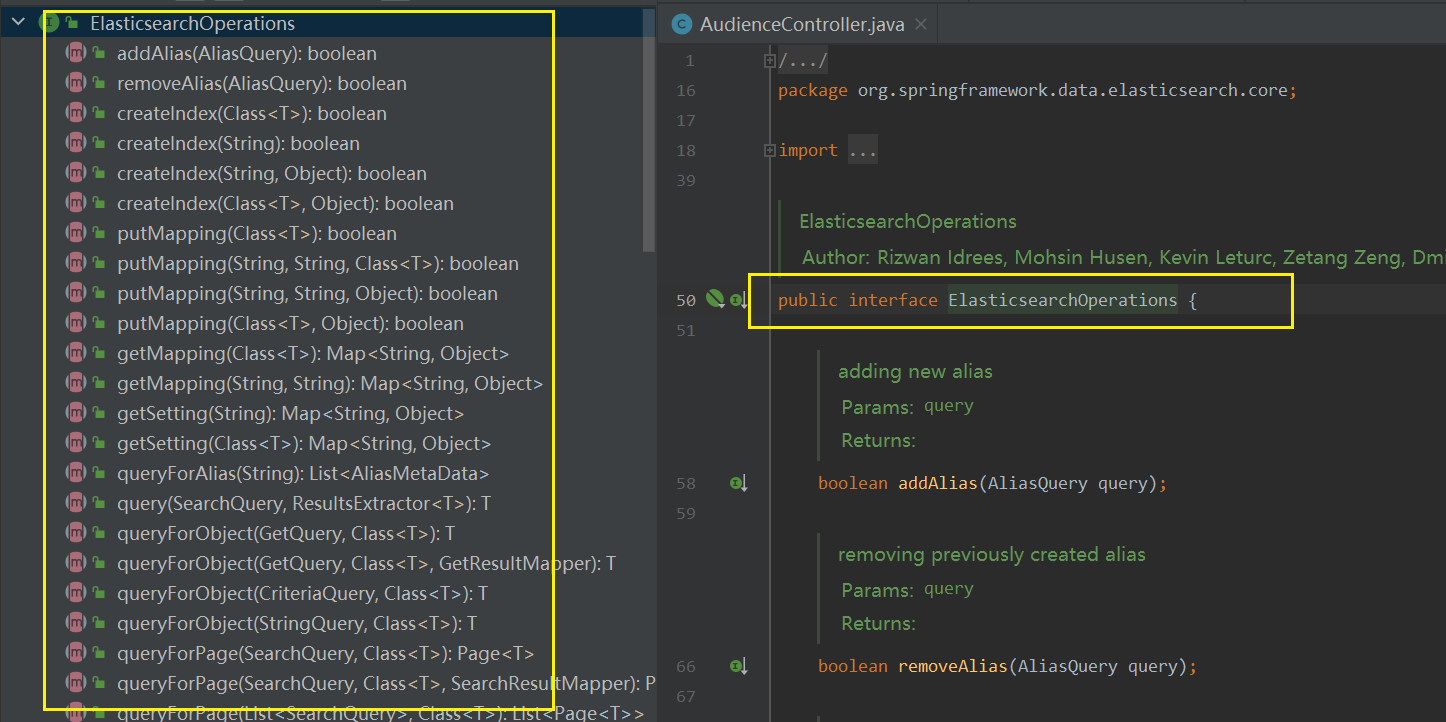Click implemented-method gutter icon at line 58
The width and height of the screenshot is (1446, 722).
738,483
